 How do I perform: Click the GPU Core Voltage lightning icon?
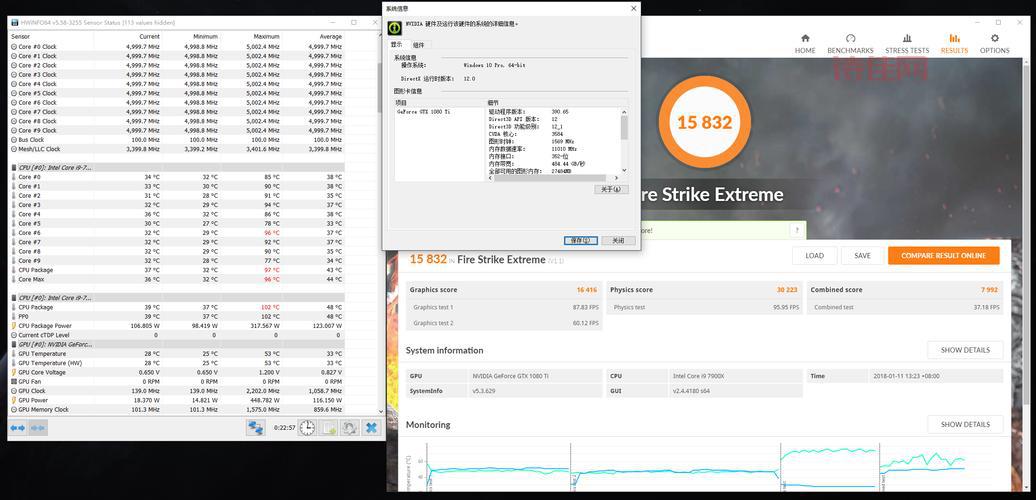pyautogui.click(x=14, y=372)
